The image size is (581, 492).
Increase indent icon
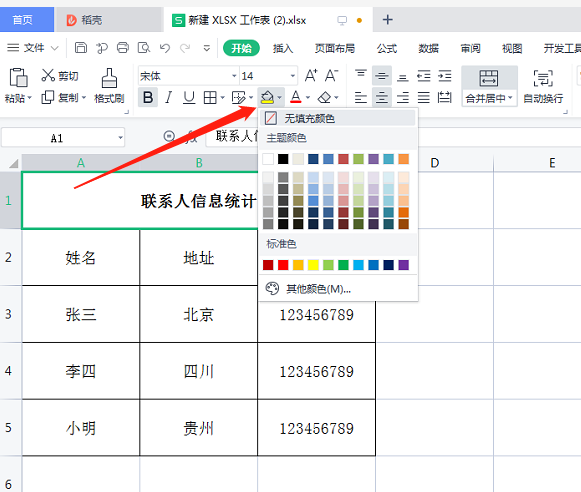(x=445, y=76)
